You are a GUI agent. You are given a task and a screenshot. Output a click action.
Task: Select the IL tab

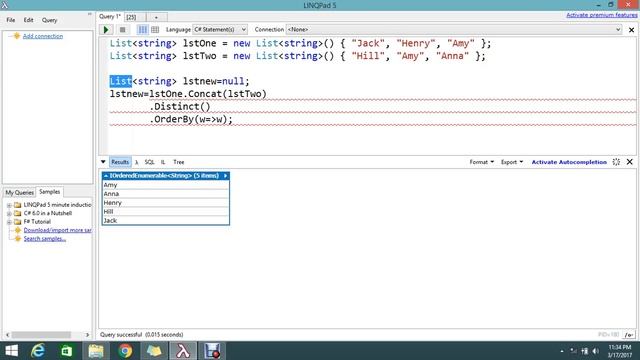[x=163, y=162]
